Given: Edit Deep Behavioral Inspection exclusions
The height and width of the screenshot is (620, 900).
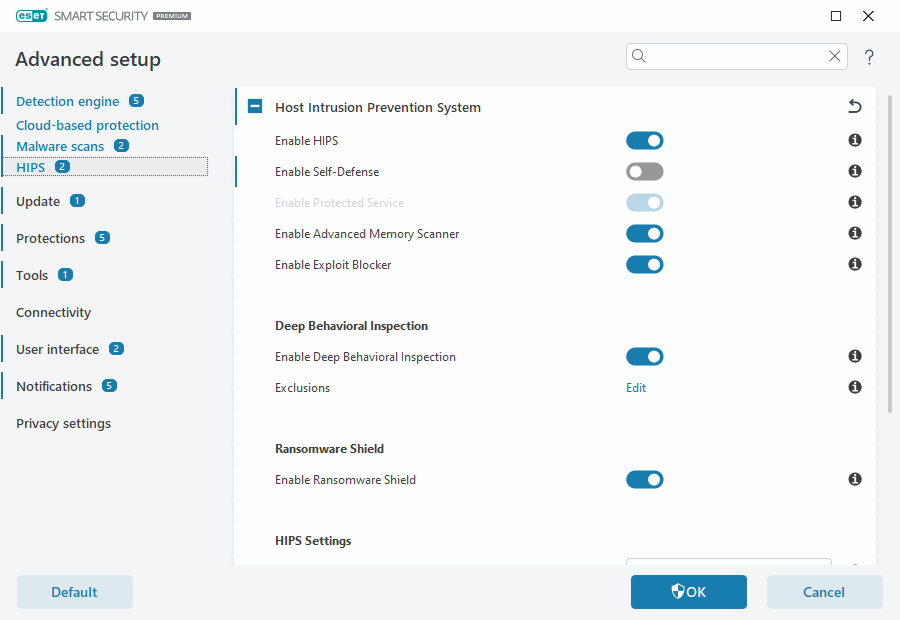Looking at the screenshot, I should coord(636,388).
